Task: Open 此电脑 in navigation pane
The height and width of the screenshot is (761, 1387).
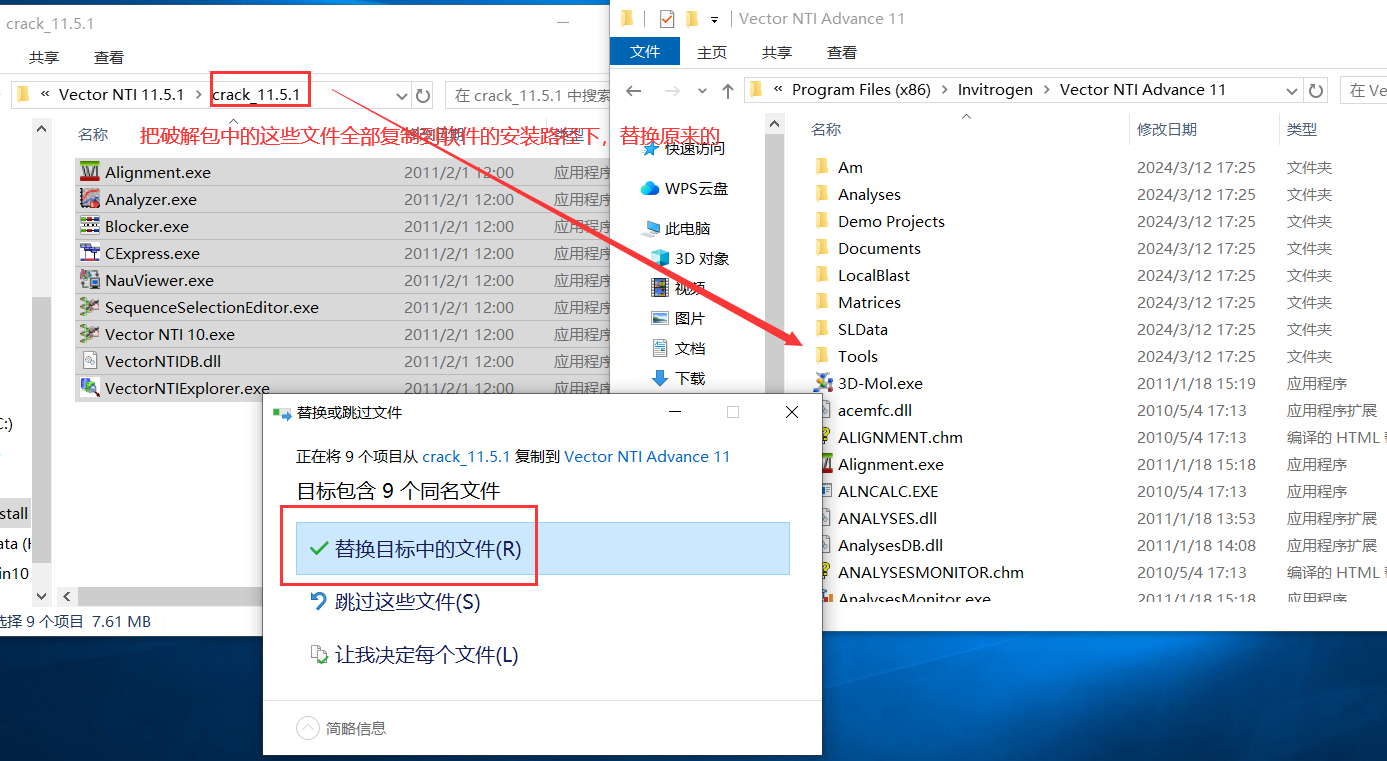Action: point(678,228)
